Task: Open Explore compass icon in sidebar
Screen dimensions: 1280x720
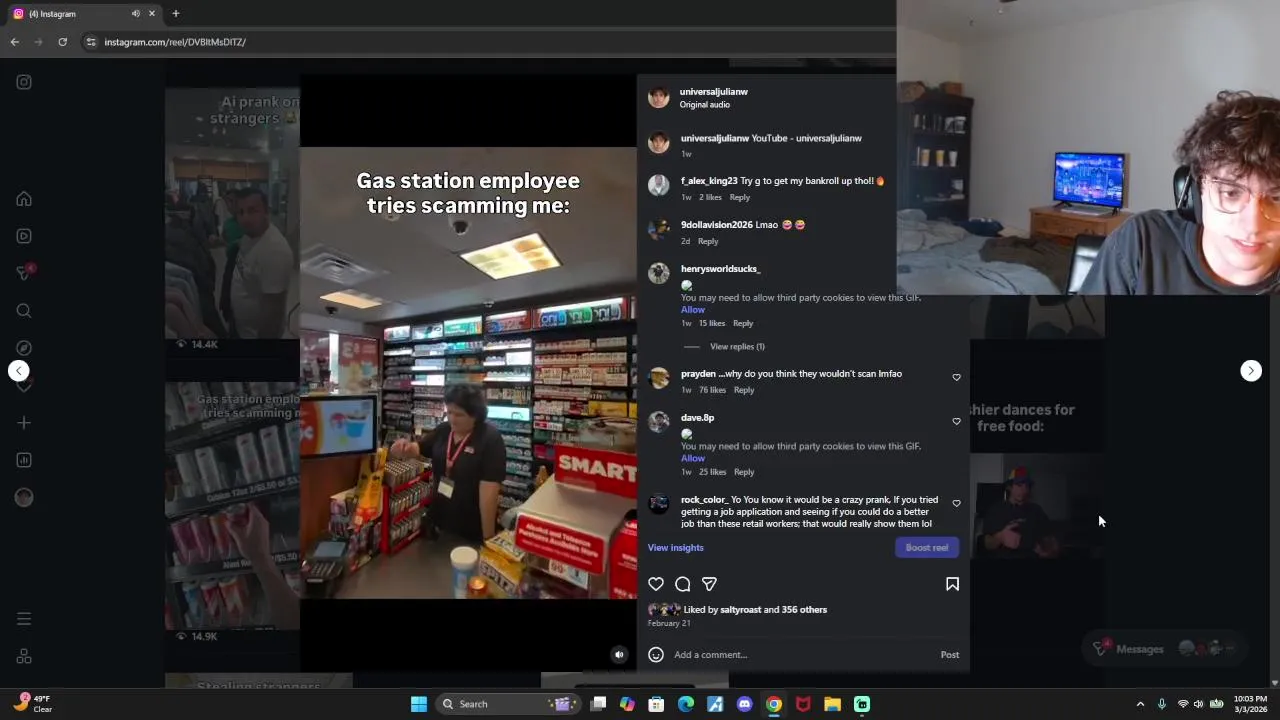Action: point(24,348)
